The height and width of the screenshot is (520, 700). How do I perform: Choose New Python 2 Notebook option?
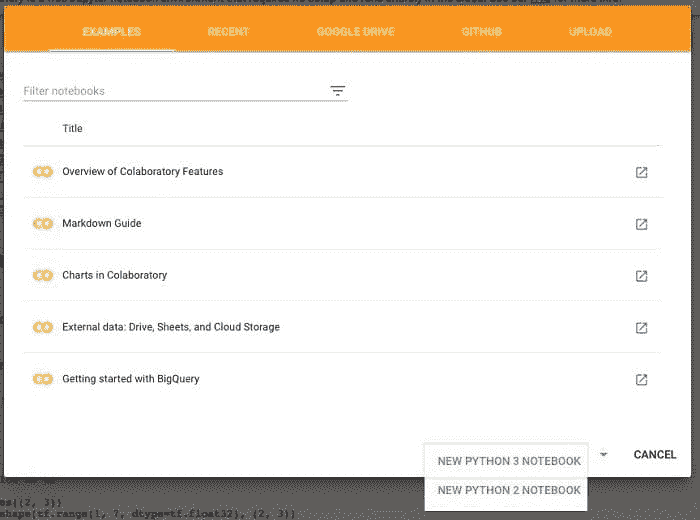pyautogui.click(x=509, y=490)
